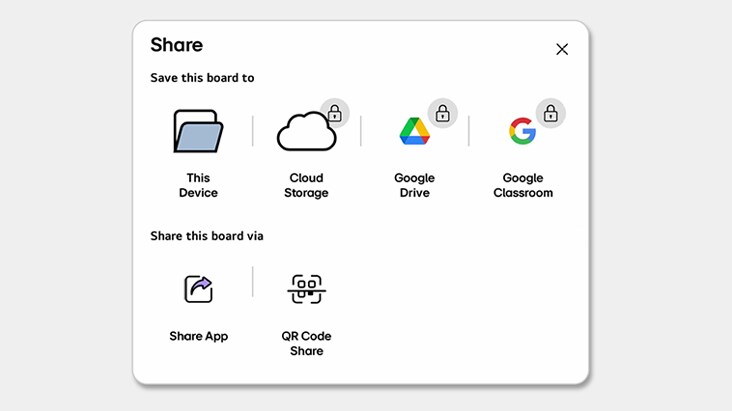Click the lock badge on Google Drive
732x411 pixels.
pyautogui.click(x=442, y=113)
